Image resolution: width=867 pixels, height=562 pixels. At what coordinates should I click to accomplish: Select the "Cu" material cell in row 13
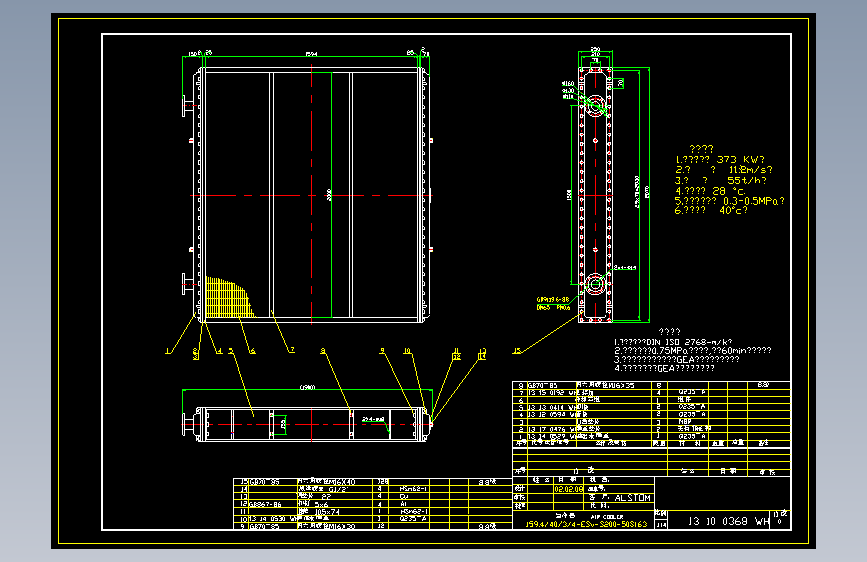click(404, 497)
